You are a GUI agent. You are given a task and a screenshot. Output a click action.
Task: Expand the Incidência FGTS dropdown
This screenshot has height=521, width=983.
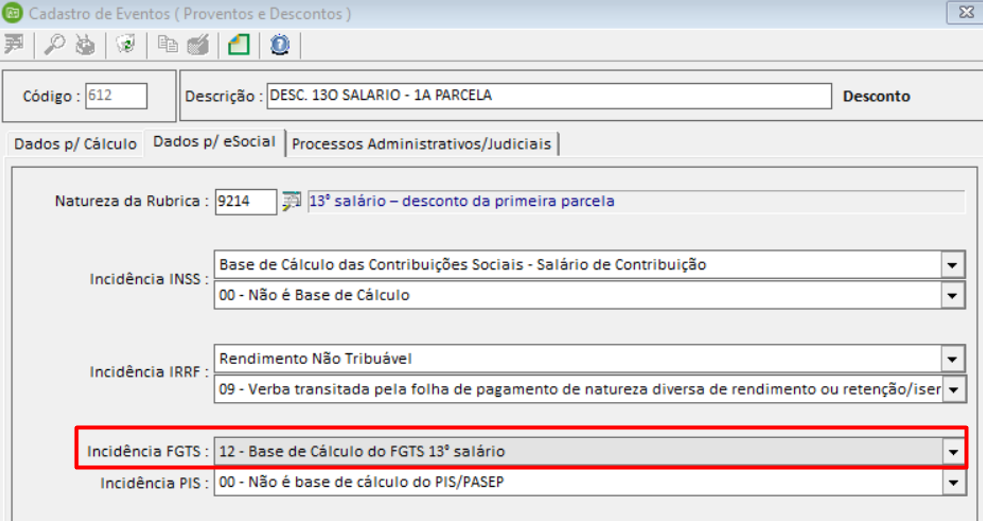click(x=953, y=452)
